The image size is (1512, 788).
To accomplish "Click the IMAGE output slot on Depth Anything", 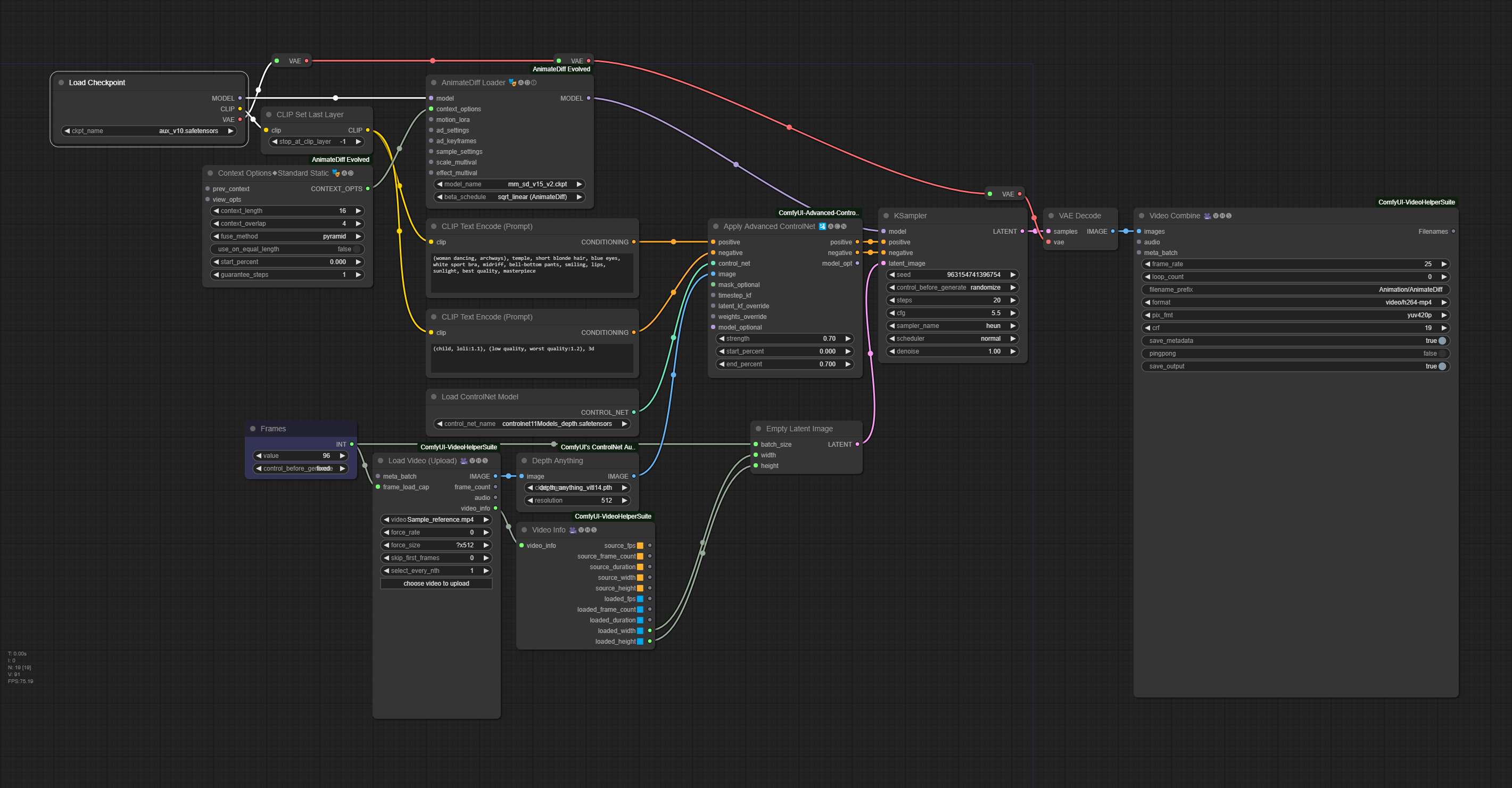I will (633, 476).
